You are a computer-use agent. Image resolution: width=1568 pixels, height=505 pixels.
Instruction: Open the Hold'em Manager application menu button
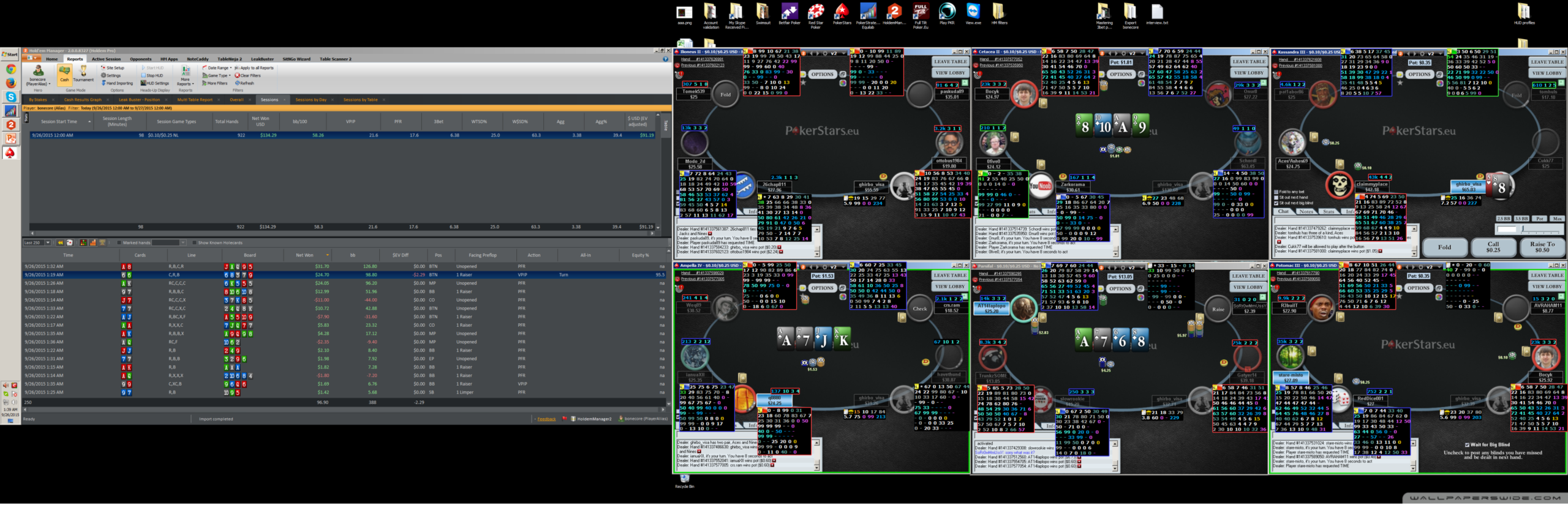click(32, 59)
